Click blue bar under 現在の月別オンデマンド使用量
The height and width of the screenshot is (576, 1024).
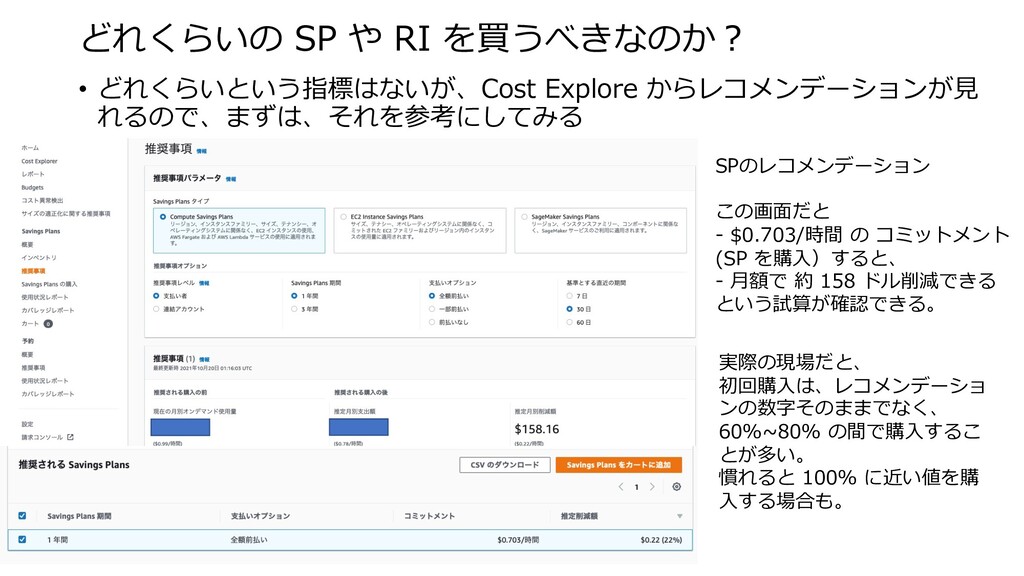pos(180,428)
